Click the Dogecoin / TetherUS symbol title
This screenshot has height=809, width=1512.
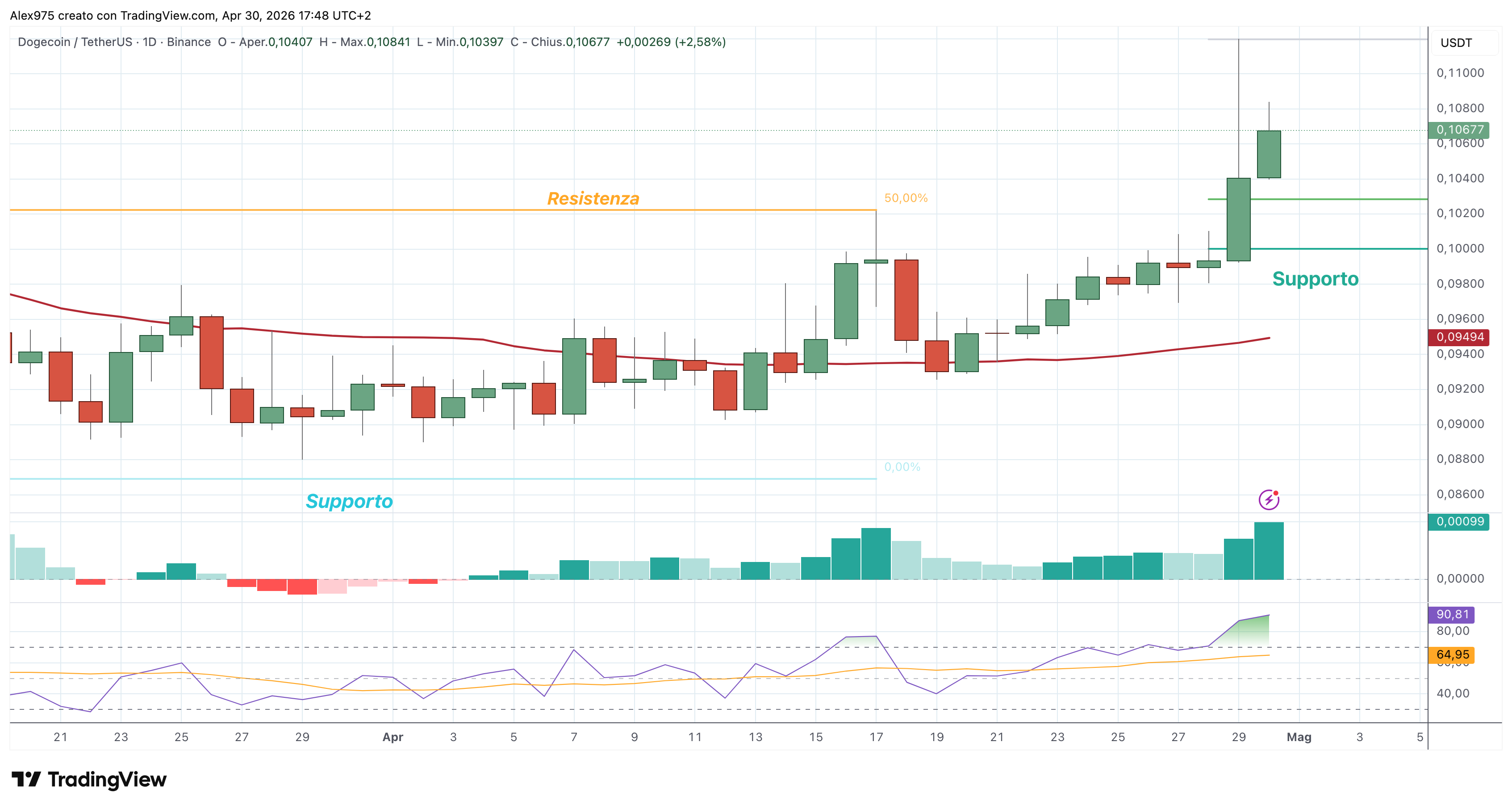coord(75,42)
